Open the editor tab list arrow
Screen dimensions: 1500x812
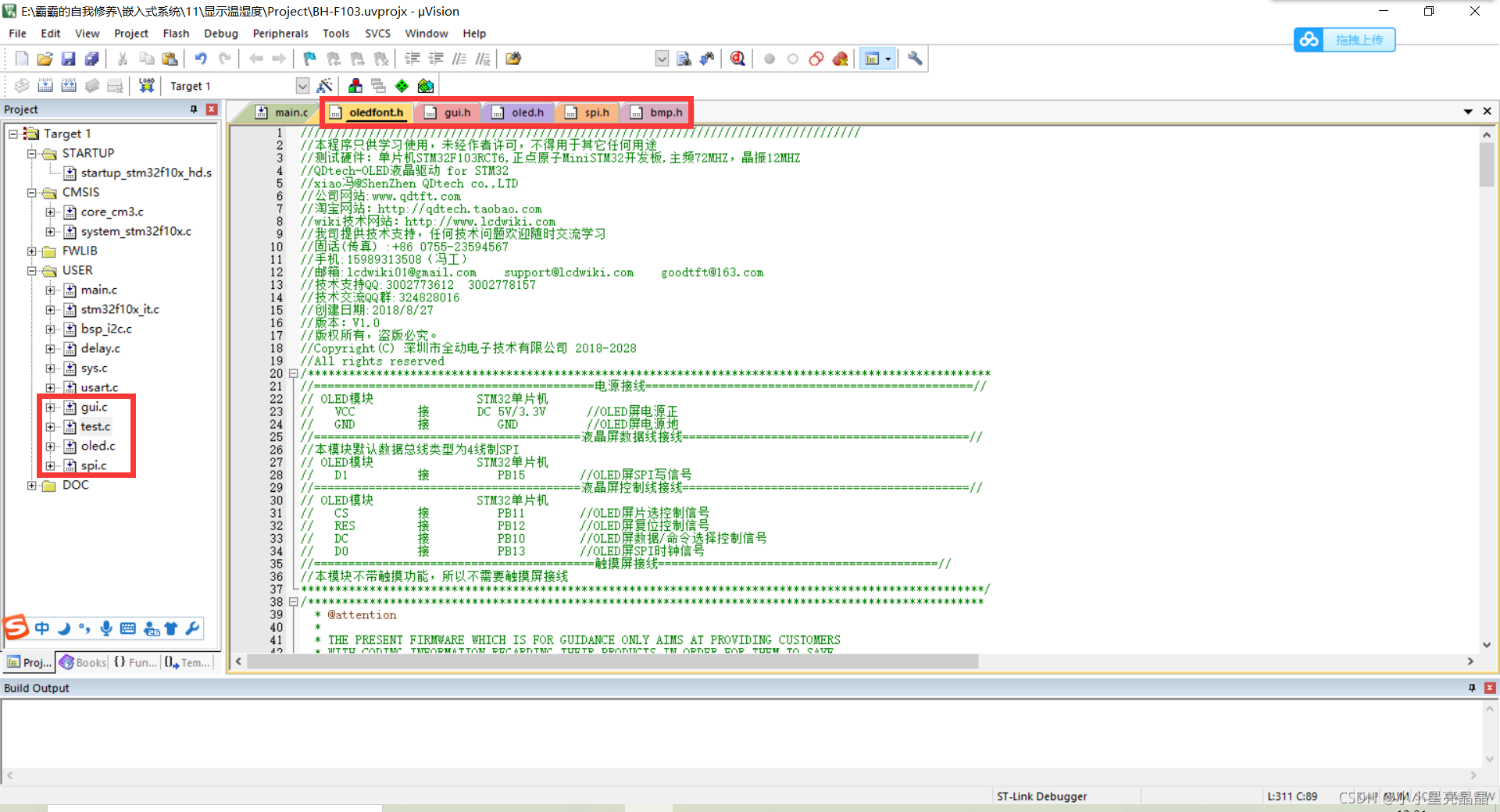click(1468, 112)
